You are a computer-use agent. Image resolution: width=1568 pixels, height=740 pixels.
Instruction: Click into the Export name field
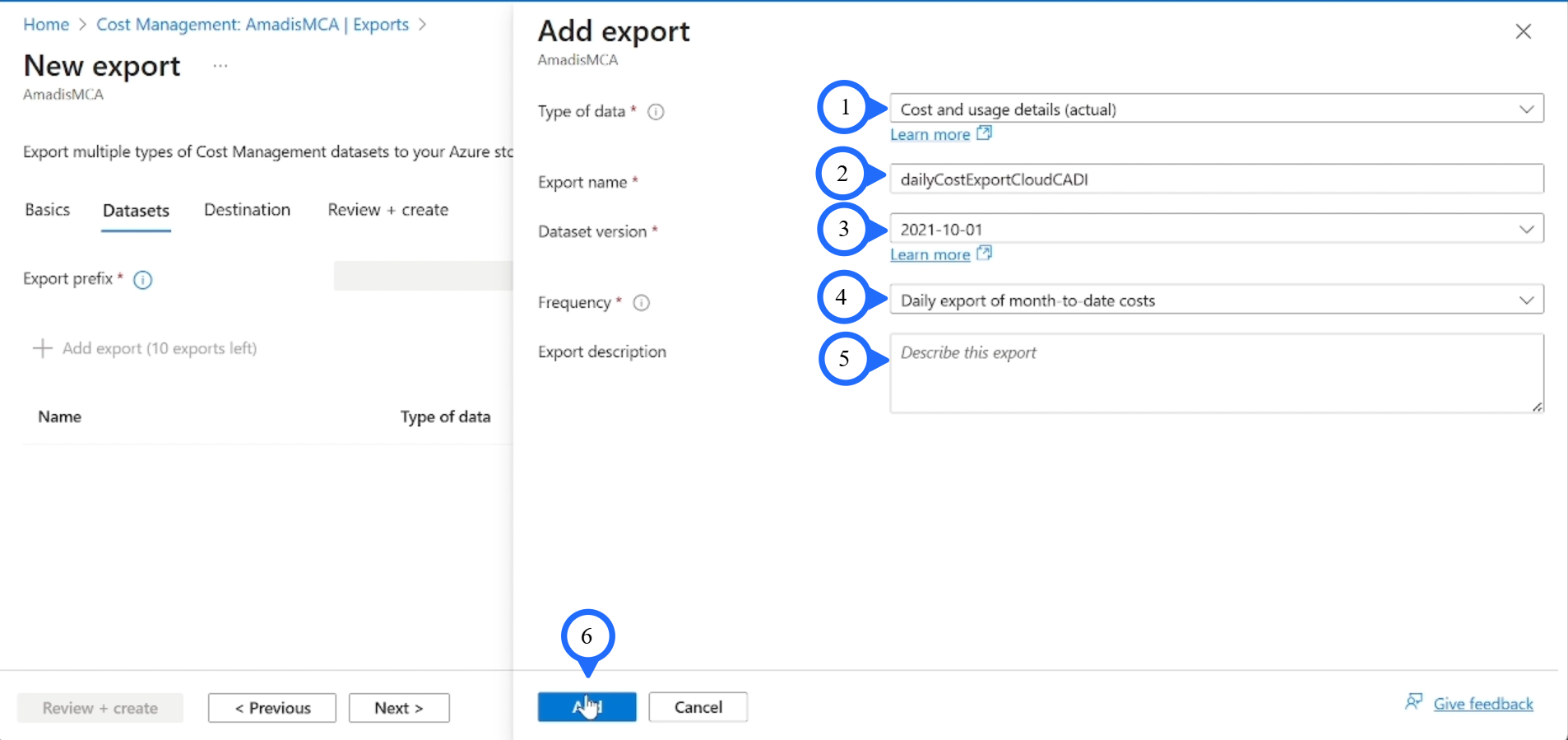coord(1216,179)
